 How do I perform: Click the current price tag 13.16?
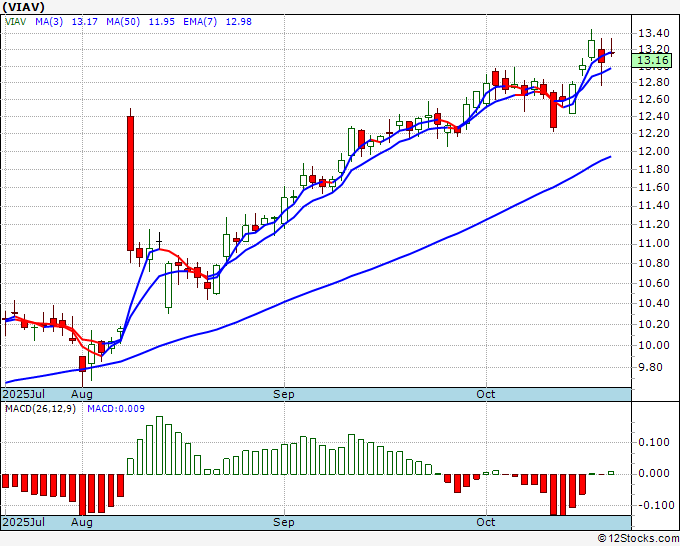pos(652,61)
